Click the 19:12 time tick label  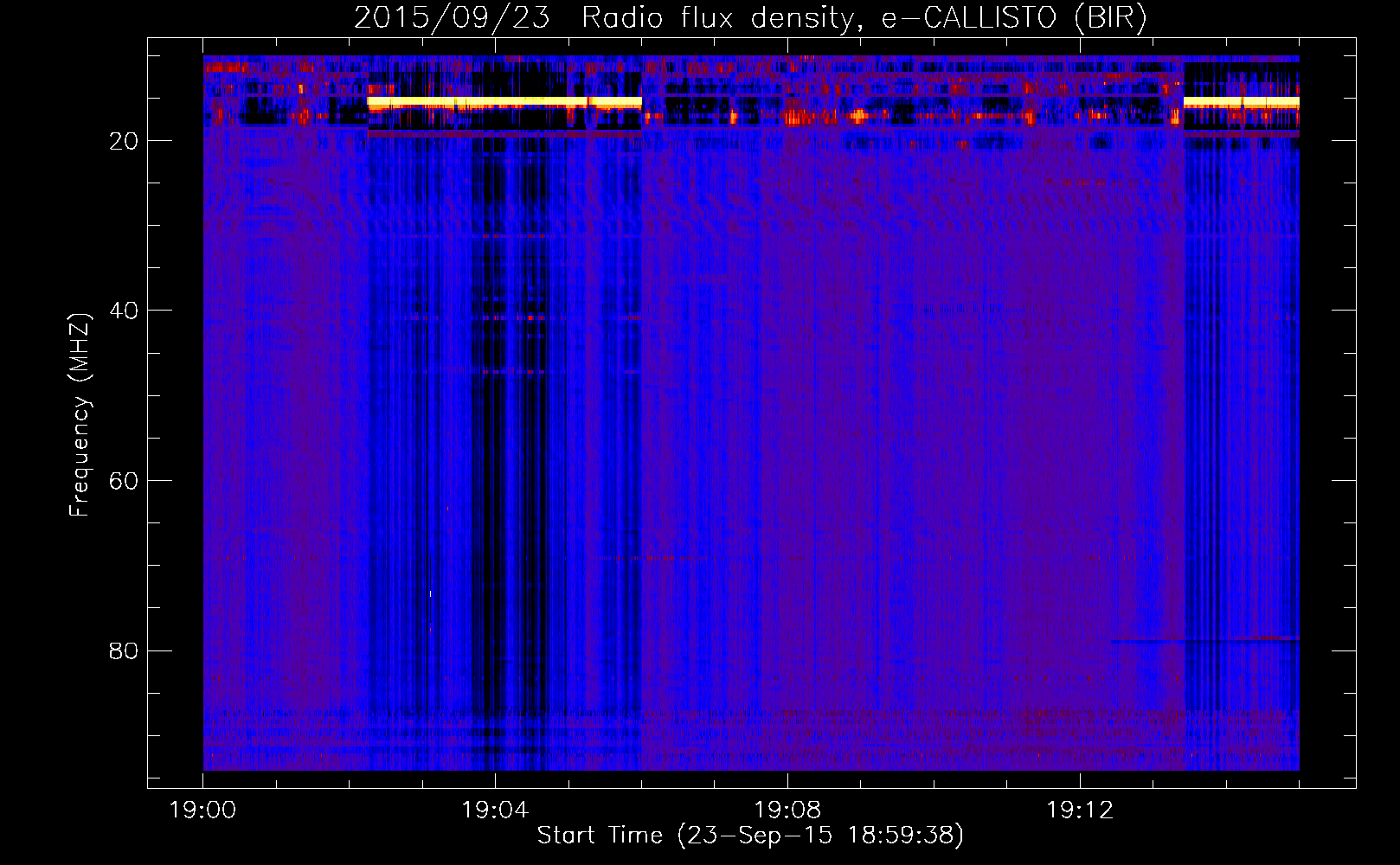pyautogui.click(x=1080, y=811)
